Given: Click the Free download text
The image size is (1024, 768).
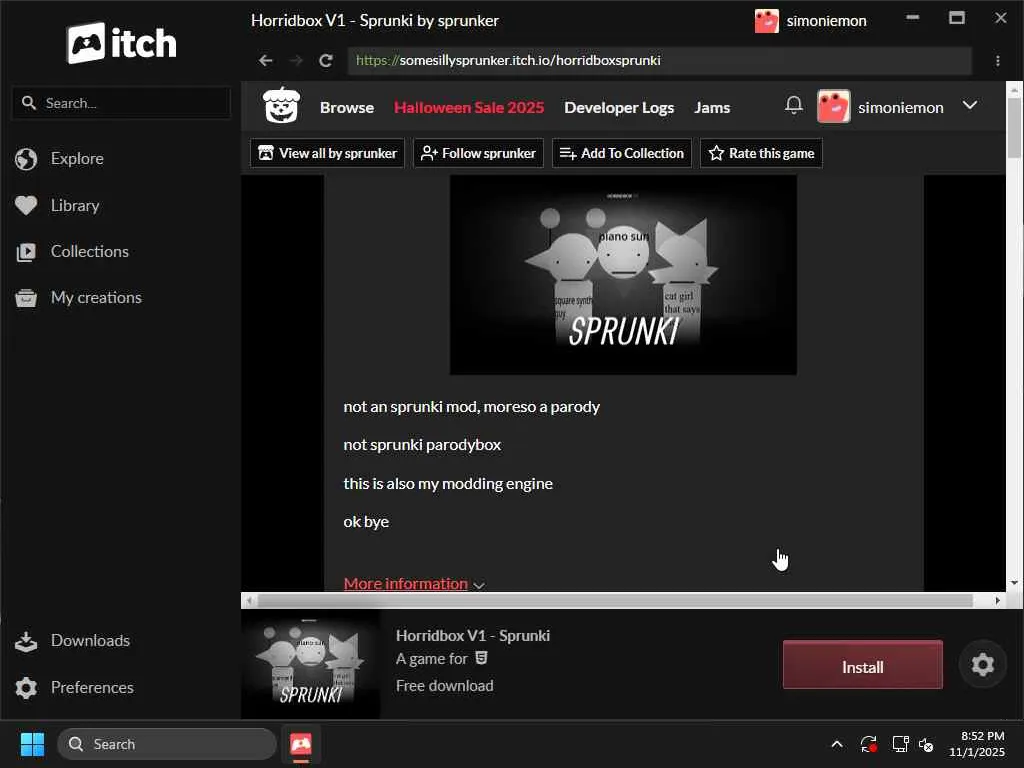Looking at the screenshot, I should tap(445, 686).
